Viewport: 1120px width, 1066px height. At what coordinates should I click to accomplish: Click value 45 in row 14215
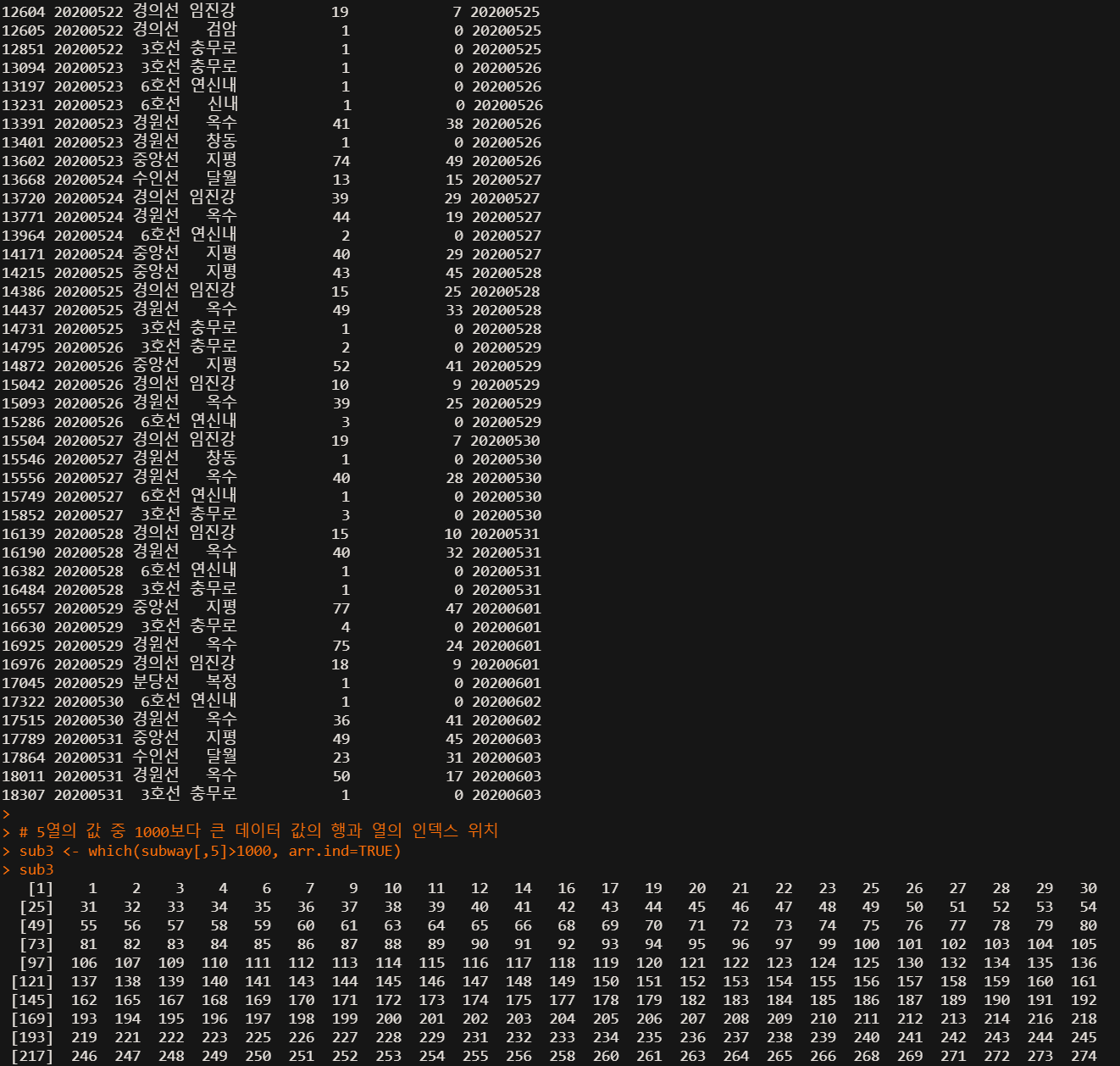coord(455,273)
